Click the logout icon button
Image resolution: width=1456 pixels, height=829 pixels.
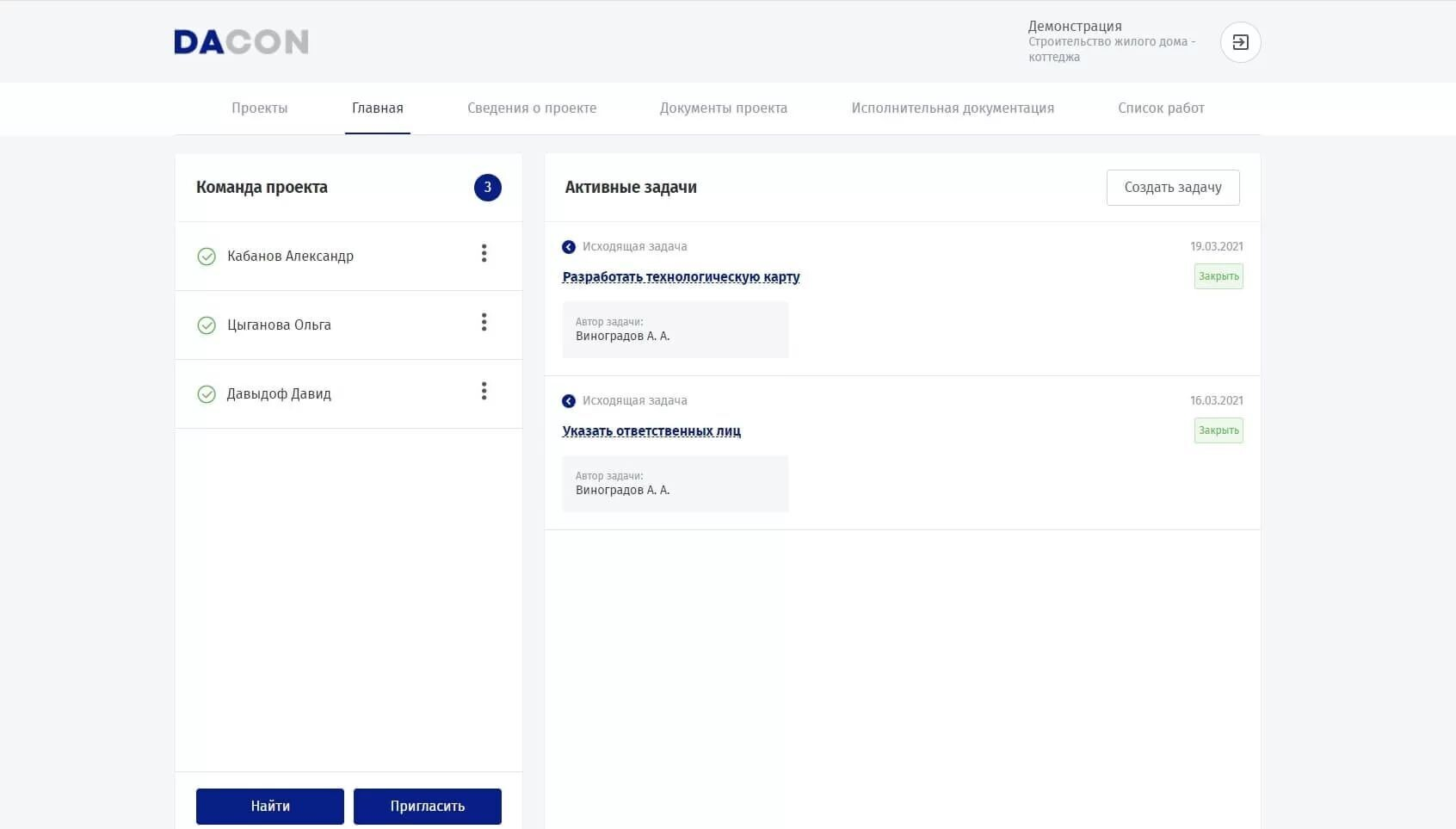tap(1240, 42)
